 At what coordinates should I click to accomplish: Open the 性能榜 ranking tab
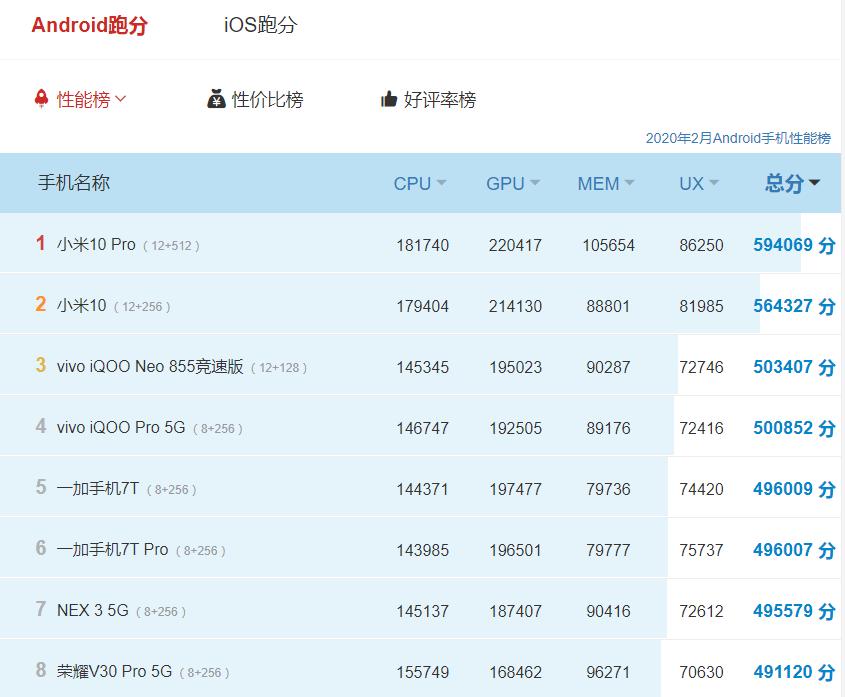click(84, 100)
